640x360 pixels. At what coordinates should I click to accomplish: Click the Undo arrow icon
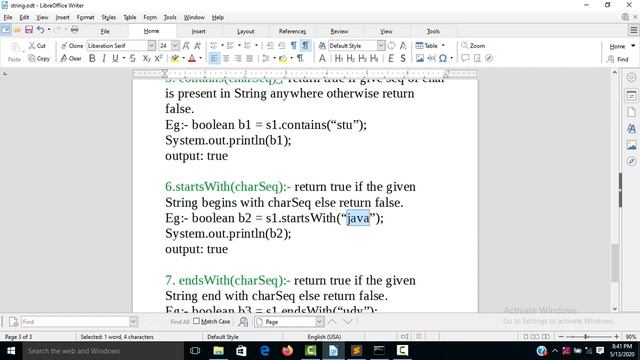(40, 30)
